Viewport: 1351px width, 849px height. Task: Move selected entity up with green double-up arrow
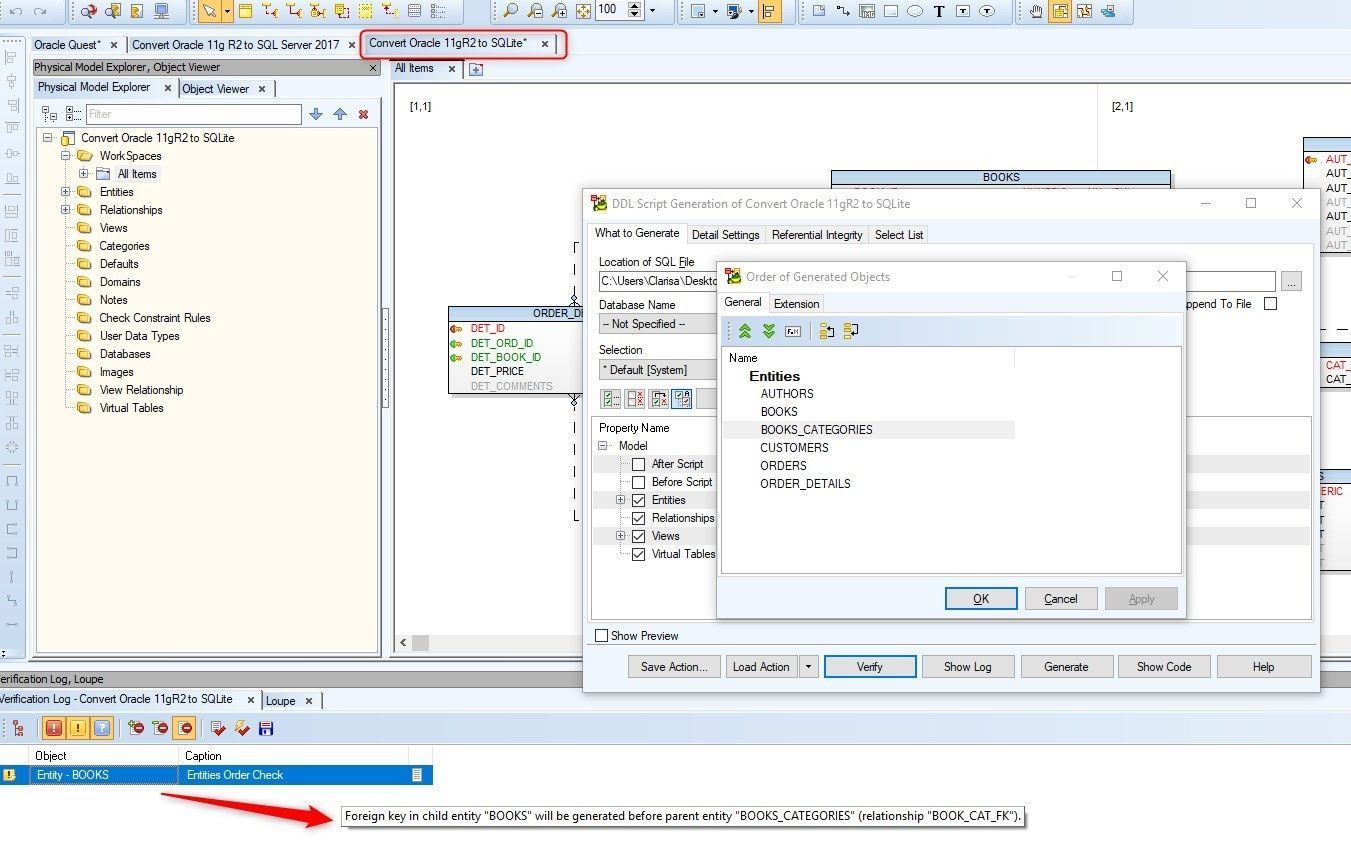point(745,331)
